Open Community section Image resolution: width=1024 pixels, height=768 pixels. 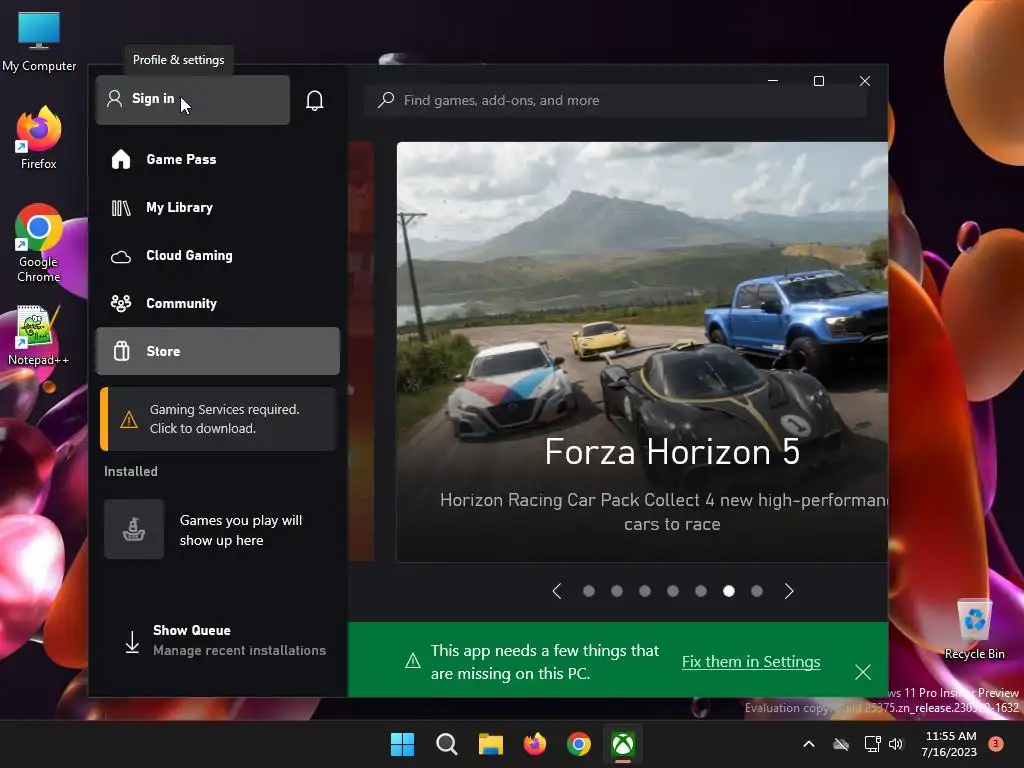point(217,303)
